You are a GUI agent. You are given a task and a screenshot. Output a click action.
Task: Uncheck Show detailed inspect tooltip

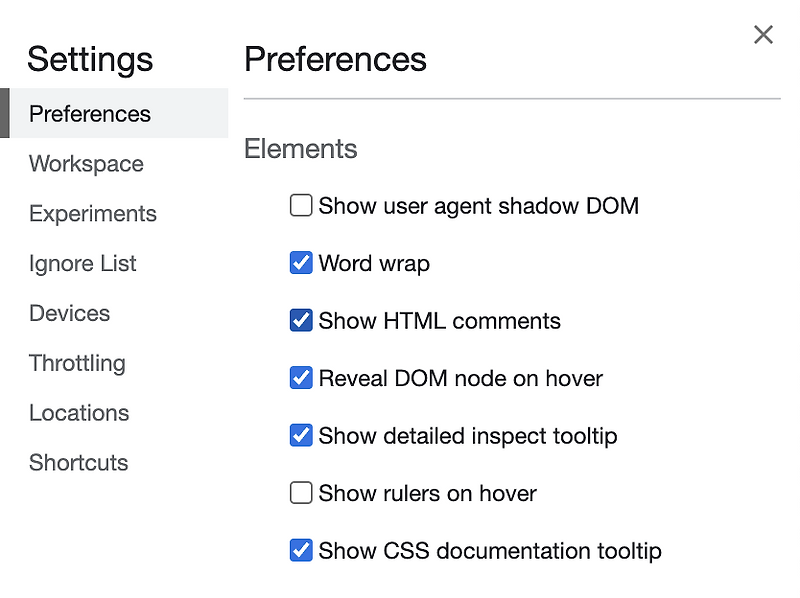point(301,436)
